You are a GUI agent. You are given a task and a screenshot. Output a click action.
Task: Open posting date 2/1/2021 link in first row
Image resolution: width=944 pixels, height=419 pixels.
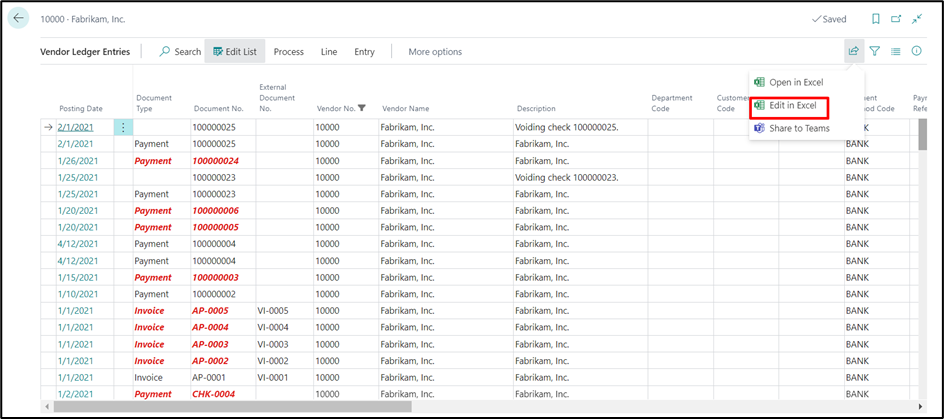pyautogui.click(x=76, y=128)
